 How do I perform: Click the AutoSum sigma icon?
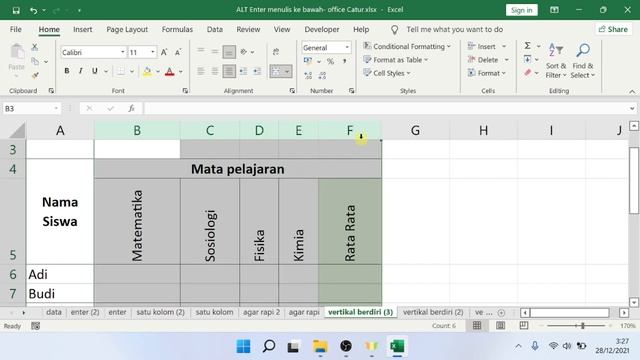pos(528,46)
